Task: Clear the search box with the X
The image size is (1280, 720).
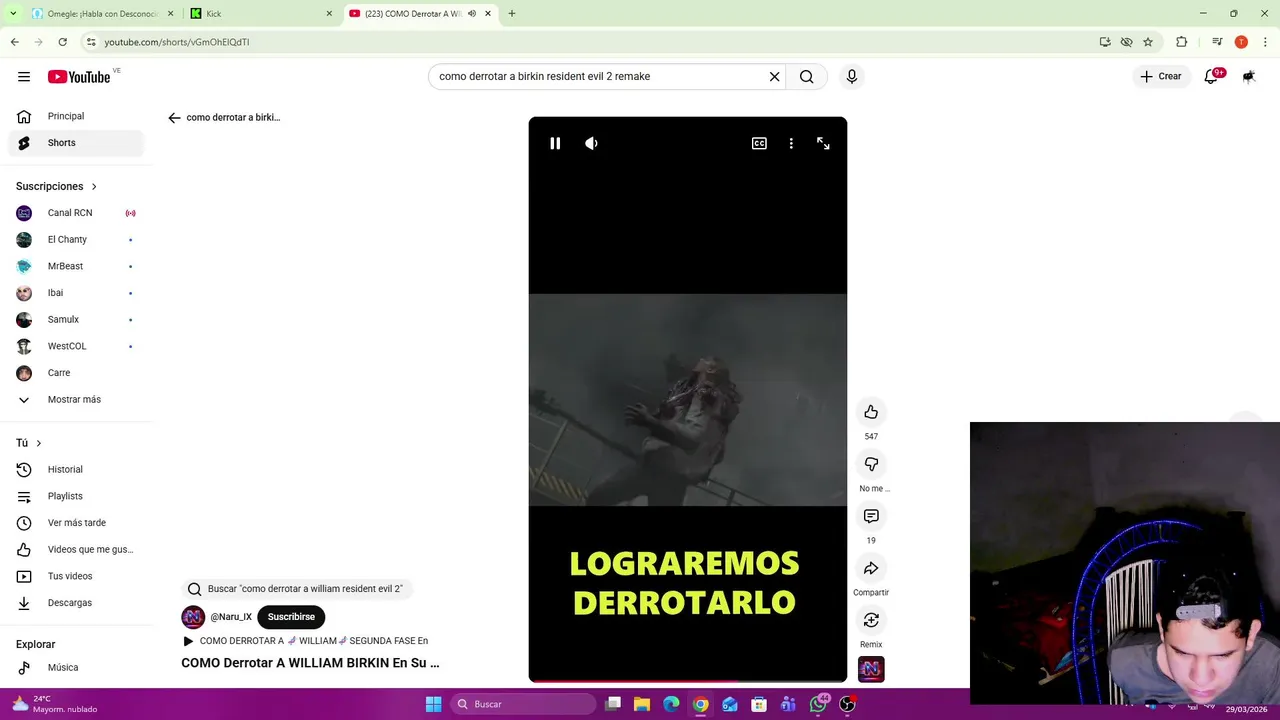Action: point(774,76)
